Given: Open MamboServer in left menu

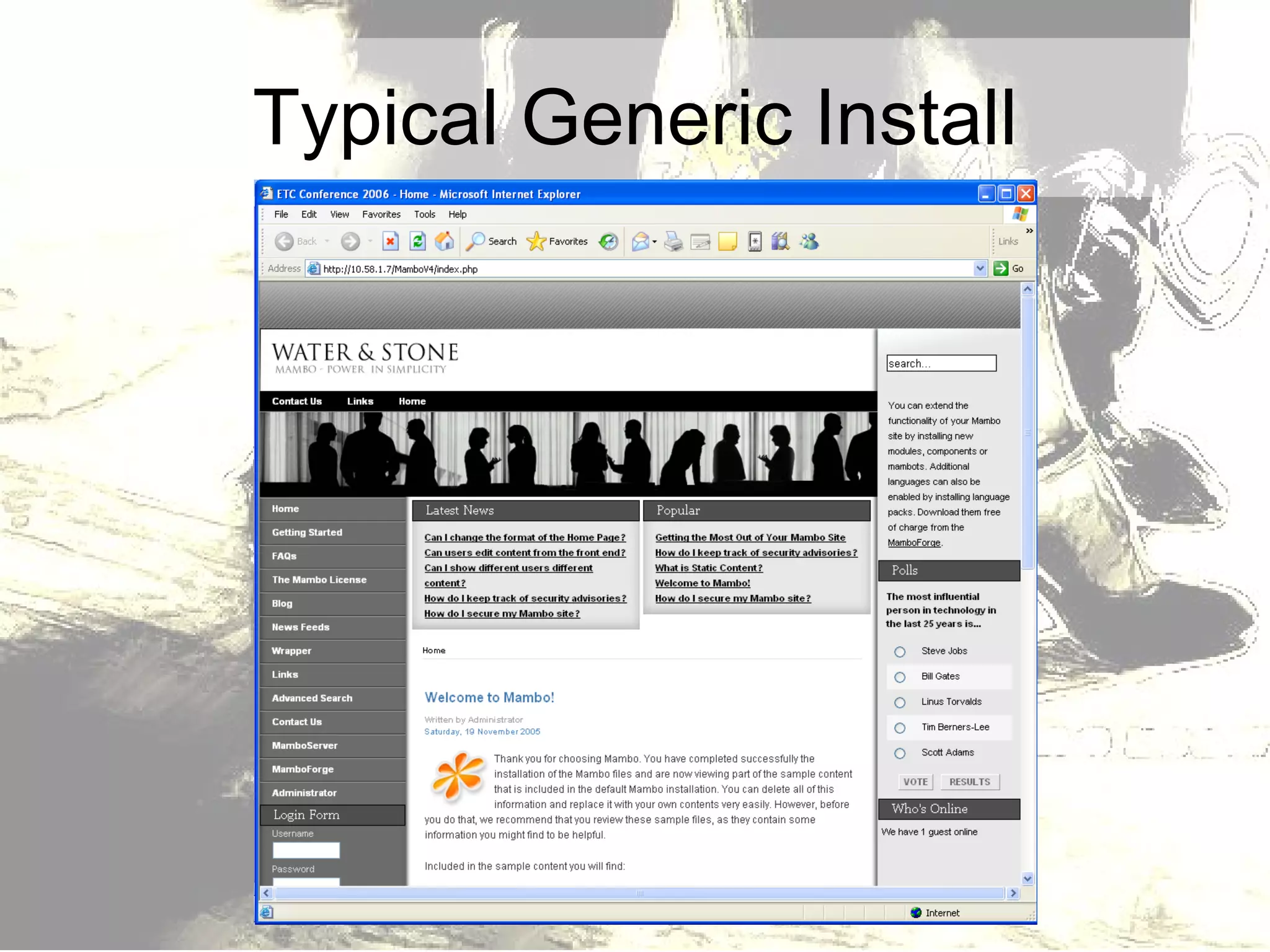Looking at the screenshot, I should point(332,746).
